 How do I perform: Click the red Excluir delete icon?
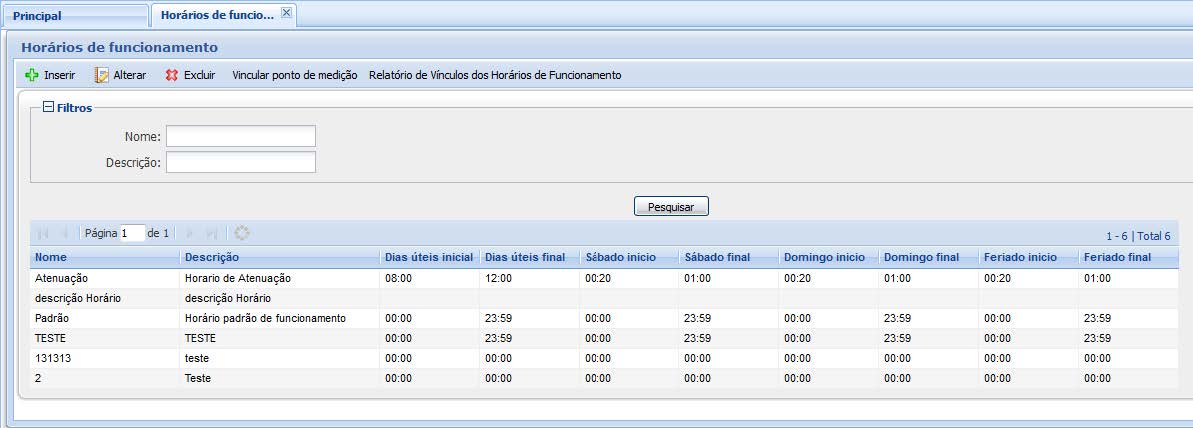click(x=172, y=75)
